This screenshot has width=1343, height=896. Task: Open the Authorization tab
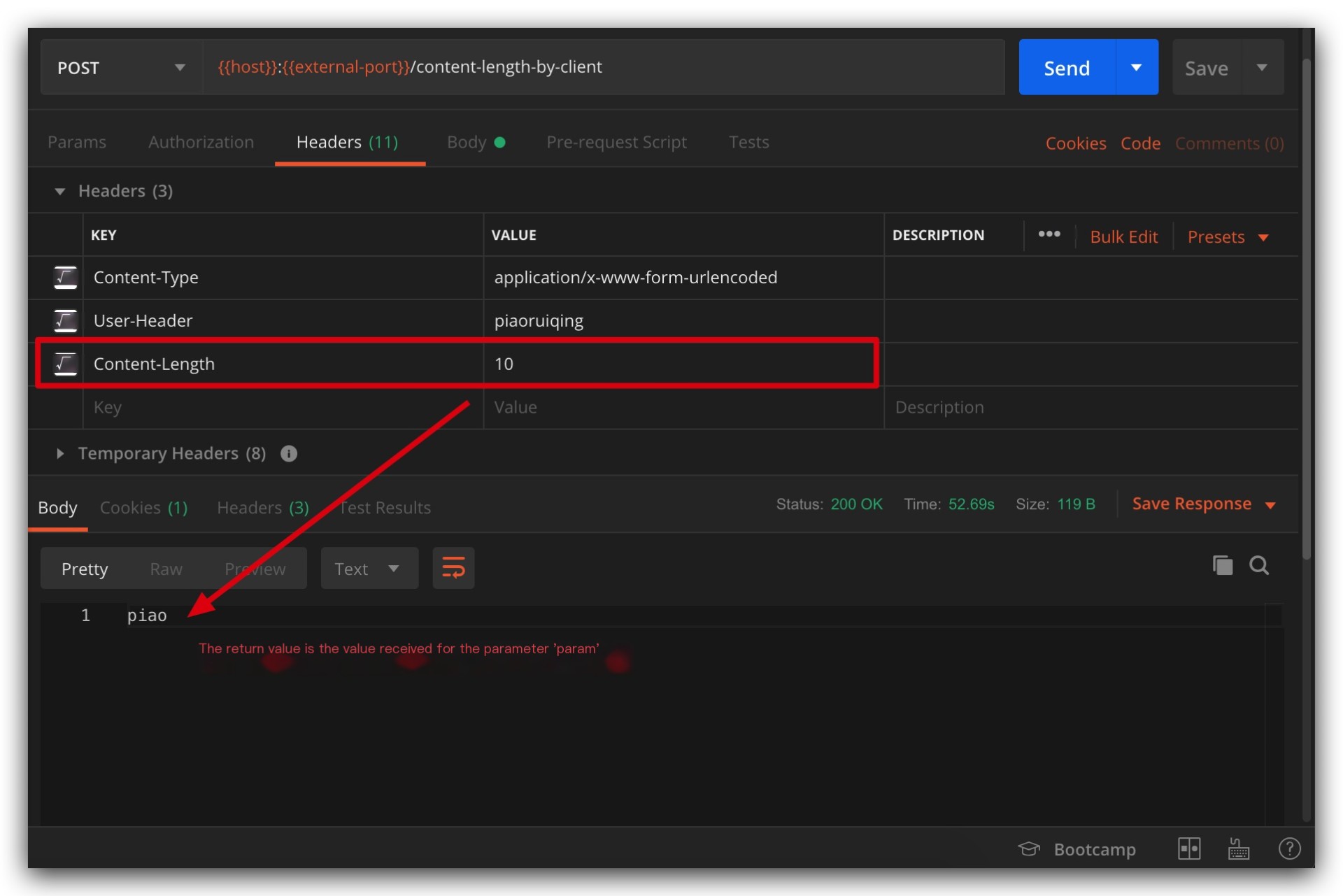201,142
